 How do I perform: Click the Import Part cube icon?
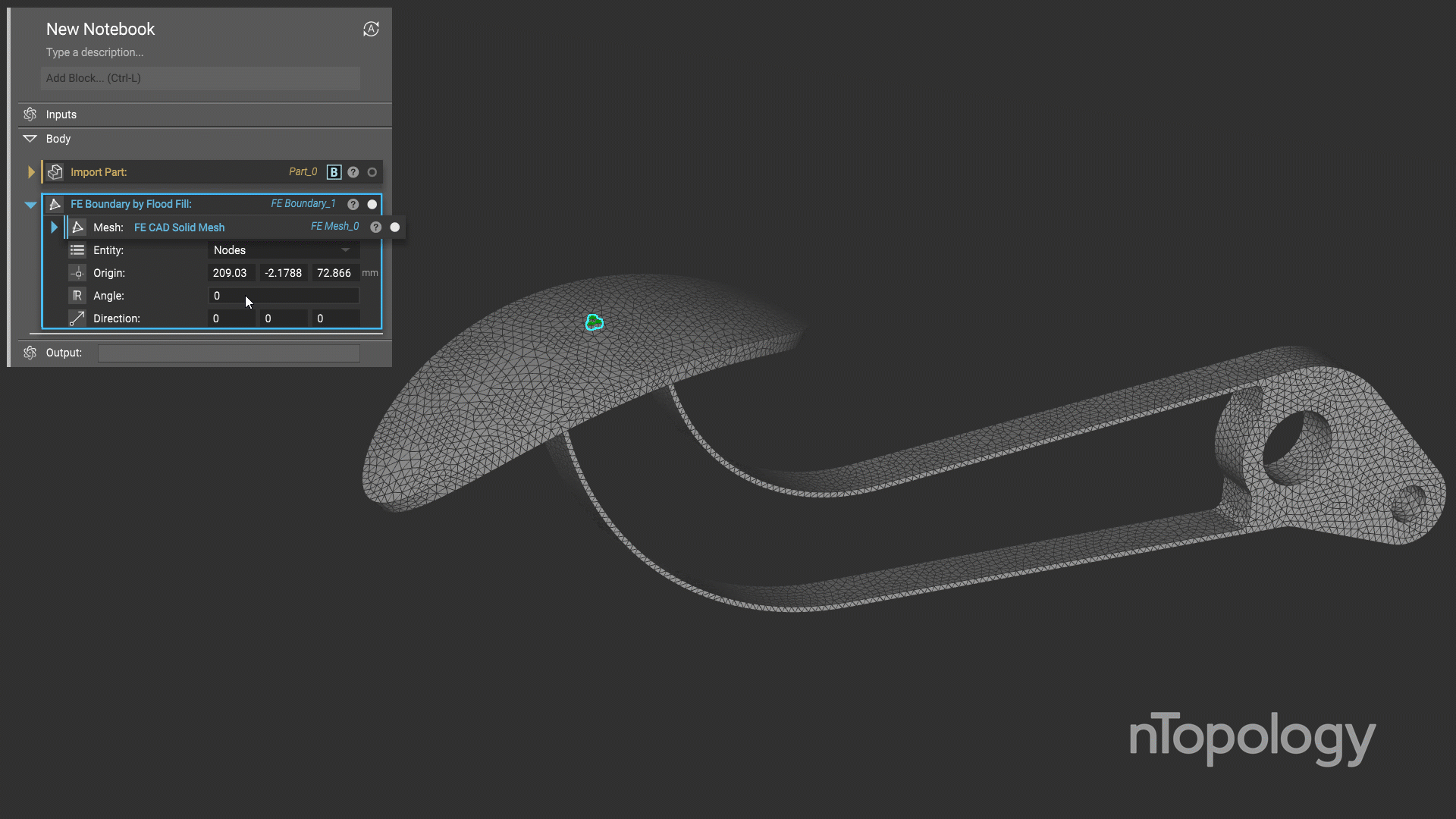[55, 172]
